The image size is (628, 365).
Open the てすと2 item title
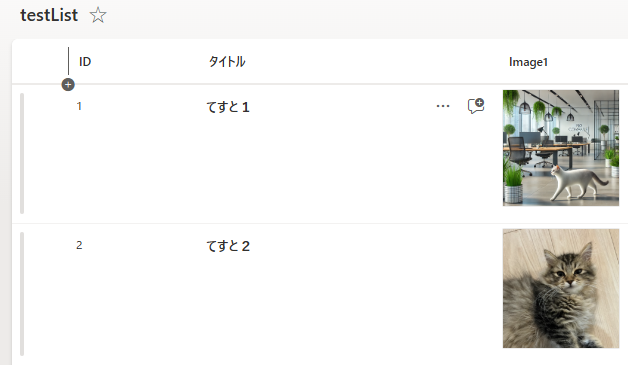[x=228, y=246]
